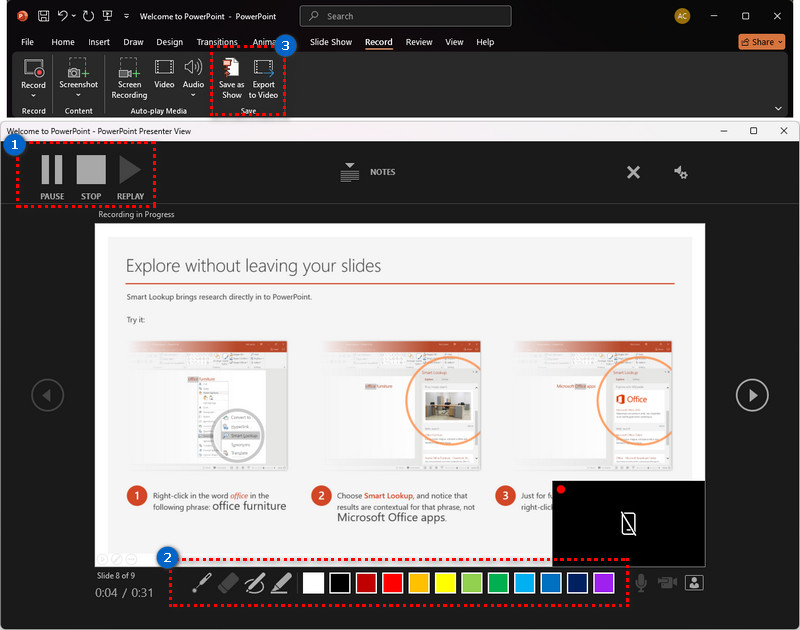Expand the Record button dropdown arrow

[x=34, y=95]
